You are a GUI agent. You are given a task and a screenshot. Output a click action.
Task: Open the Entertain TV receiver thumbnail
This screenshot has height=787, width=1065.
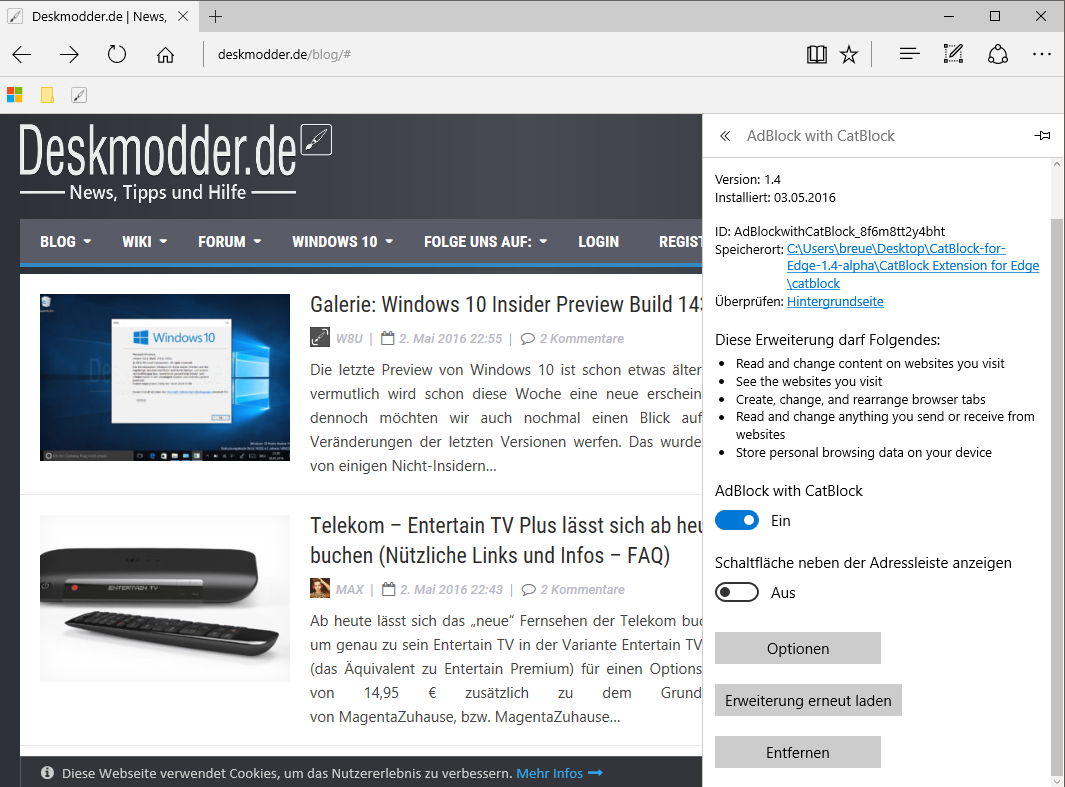pyautogui.click(x=165, y=598)
